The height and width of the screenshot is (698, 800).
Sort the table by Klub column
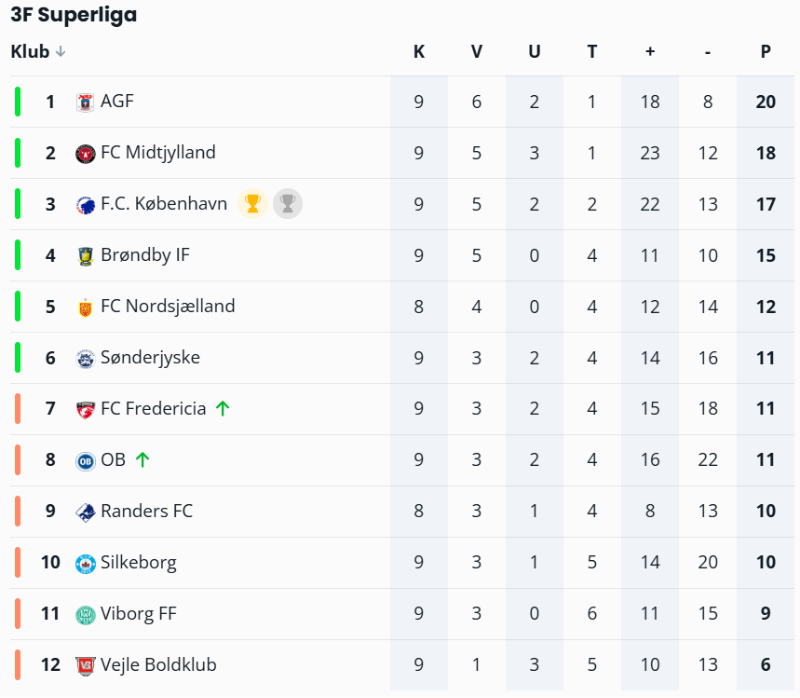click(30, 52)
